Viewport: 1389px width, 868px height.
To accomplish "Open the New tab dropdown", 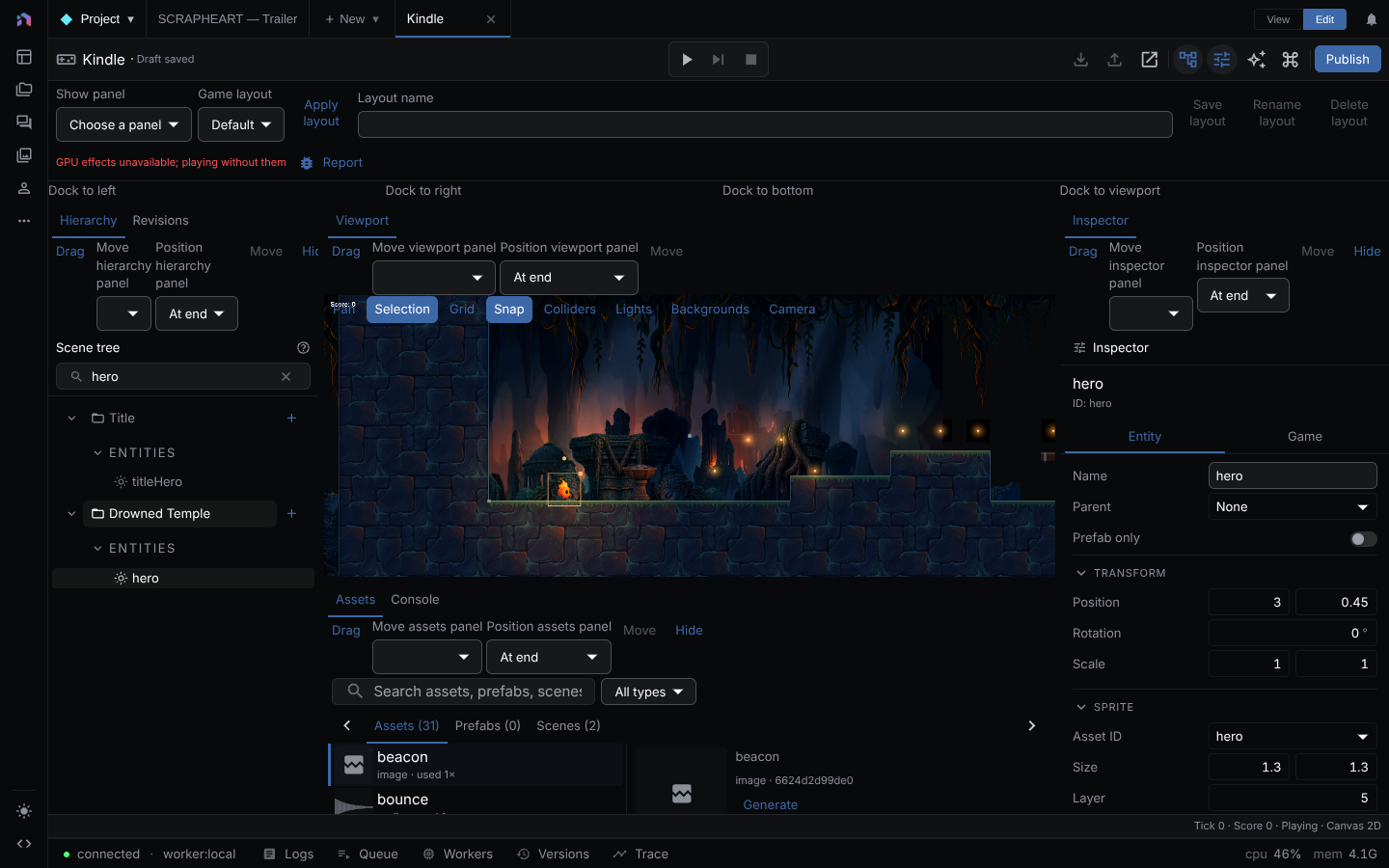I will coord(352,19).
